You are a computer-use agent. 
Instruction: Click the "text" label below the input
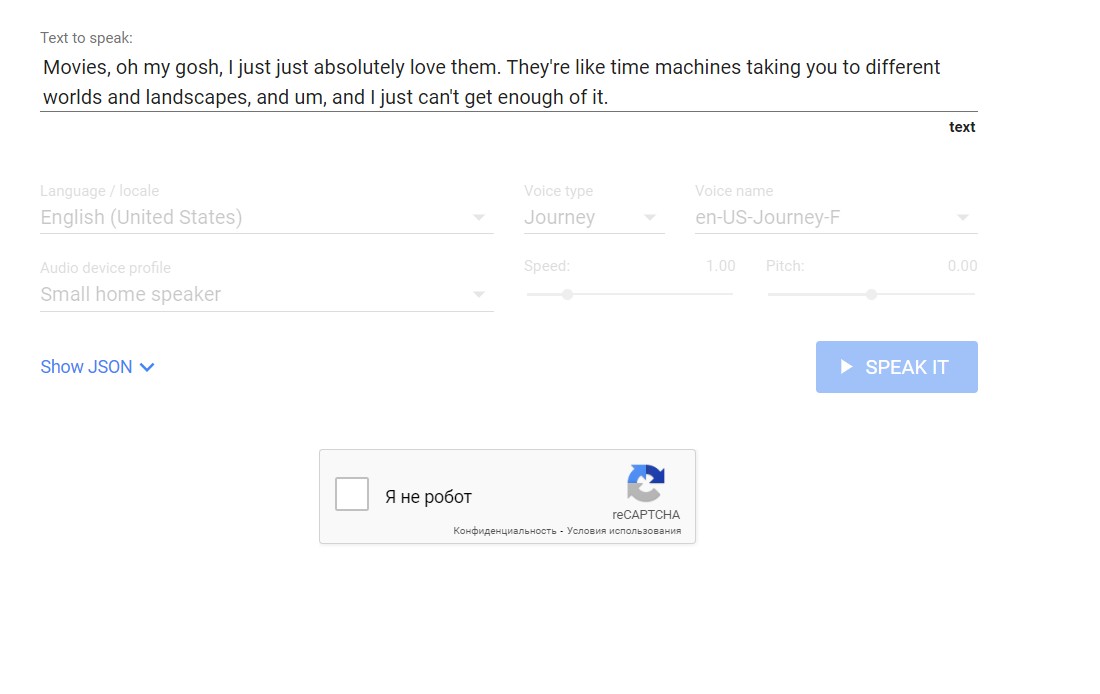[x=962, y=127]
